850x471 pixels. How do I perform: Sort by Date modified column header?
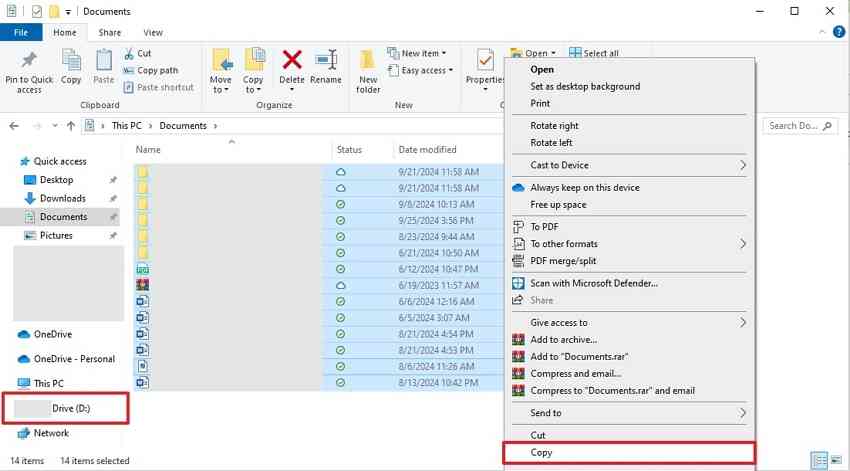click(427, 150)
